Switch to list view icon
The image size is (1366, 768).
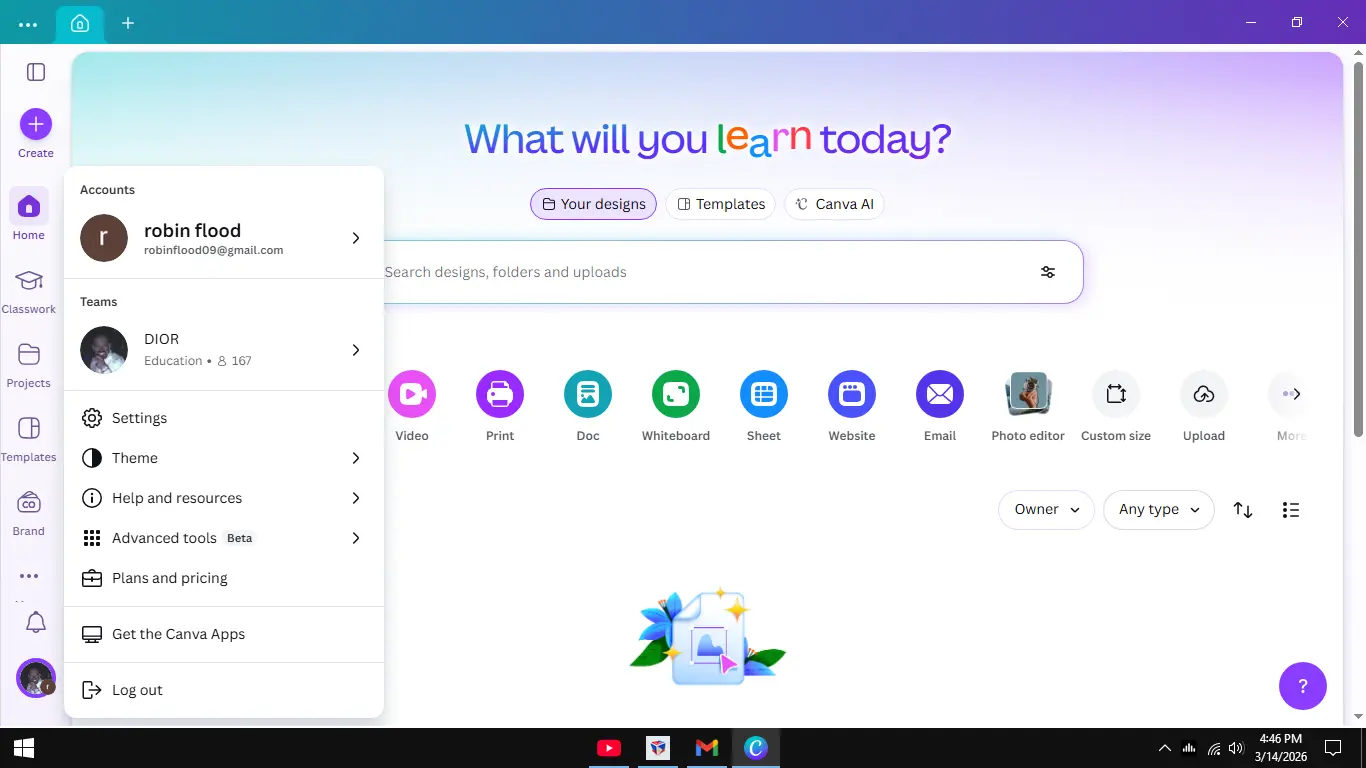1291,510
